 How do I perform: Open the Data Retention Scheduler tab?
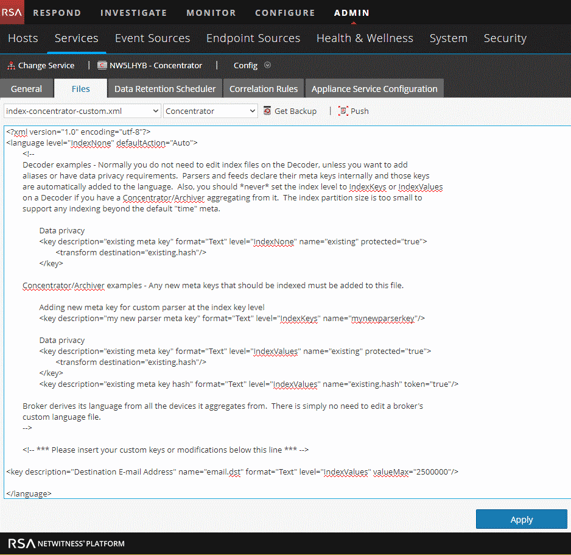(x=165, y=89)
